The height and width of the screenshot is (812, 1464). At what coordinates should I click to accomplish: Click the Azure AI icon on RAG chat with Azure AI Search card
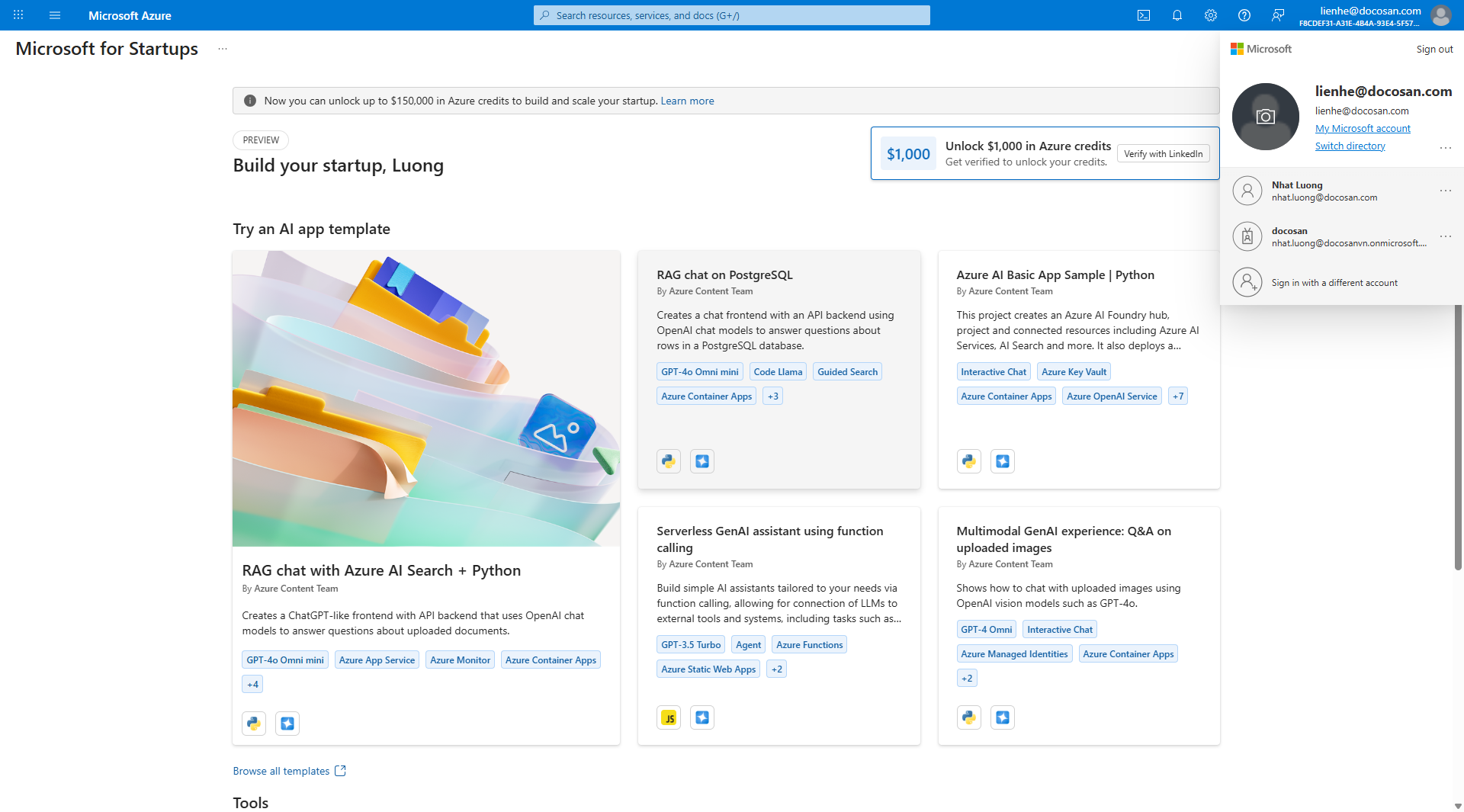point(287,724)
